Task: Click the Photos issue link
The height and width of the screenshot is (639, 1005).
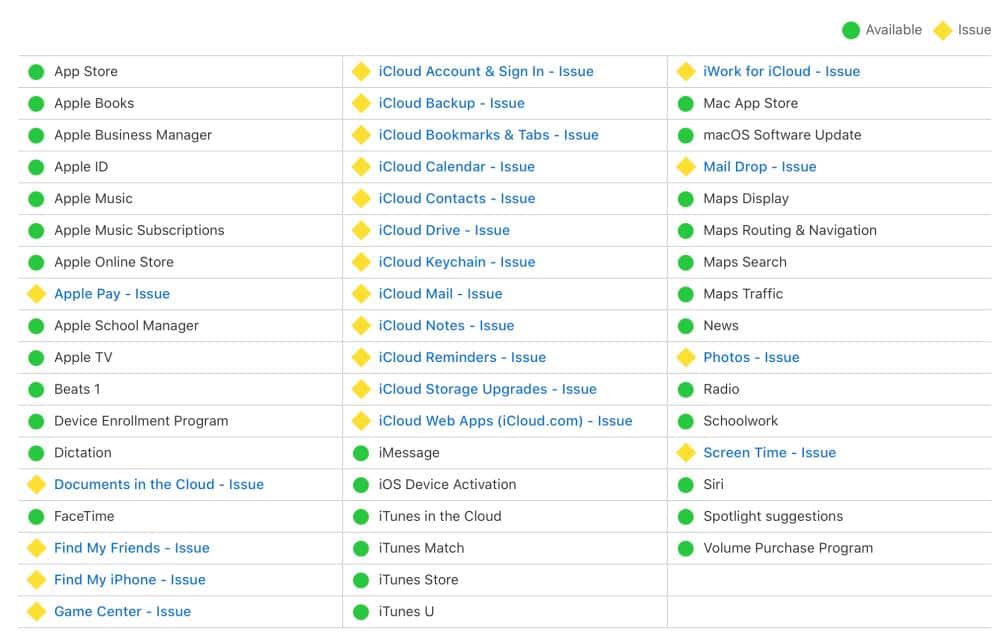Action: tap(751, 358)
